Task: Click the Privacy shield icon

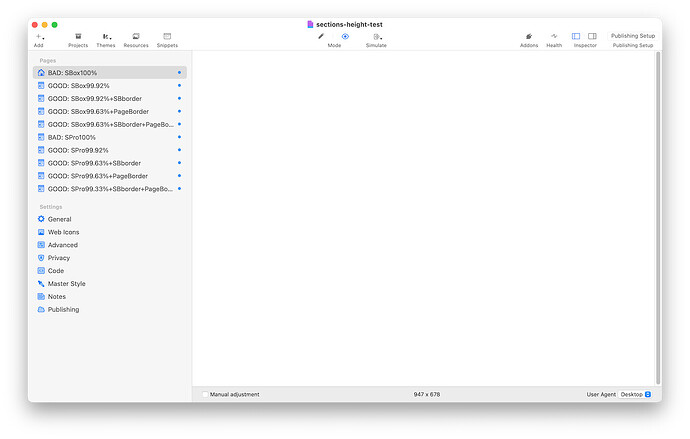Action: click(41, 258)
